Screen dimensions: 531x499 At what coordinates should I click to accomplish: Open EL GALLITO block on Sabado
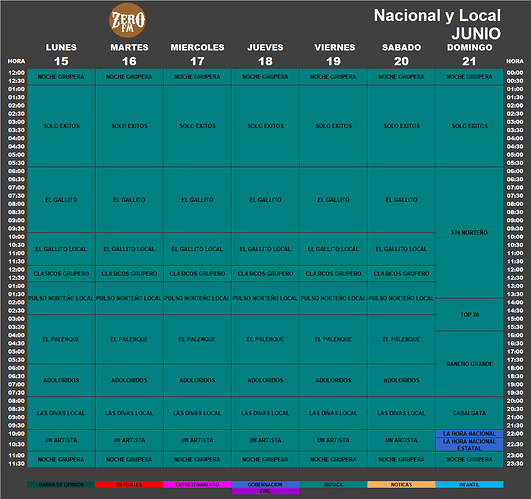tap(401, 200)
